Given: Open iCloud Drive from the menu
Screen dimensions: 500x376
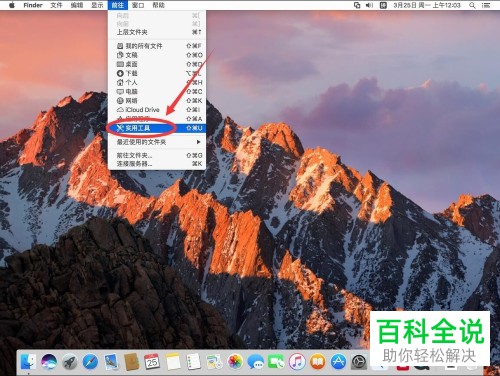Looking at the screenshot, I should click(x=157, y=110).
